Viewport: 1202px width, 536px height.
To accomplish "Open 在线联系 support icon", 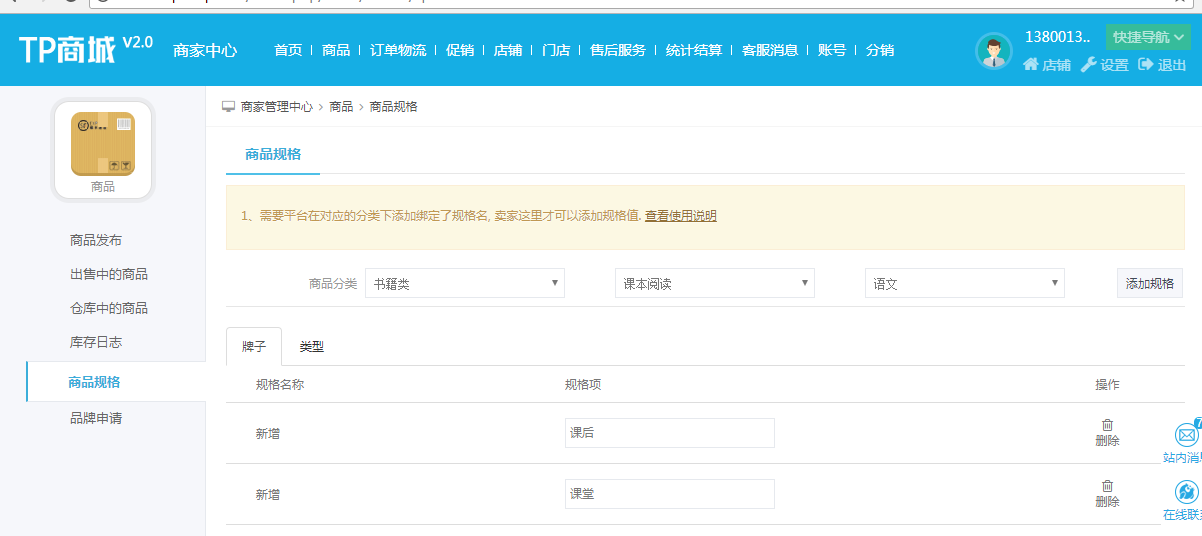I will point(1186,493).
